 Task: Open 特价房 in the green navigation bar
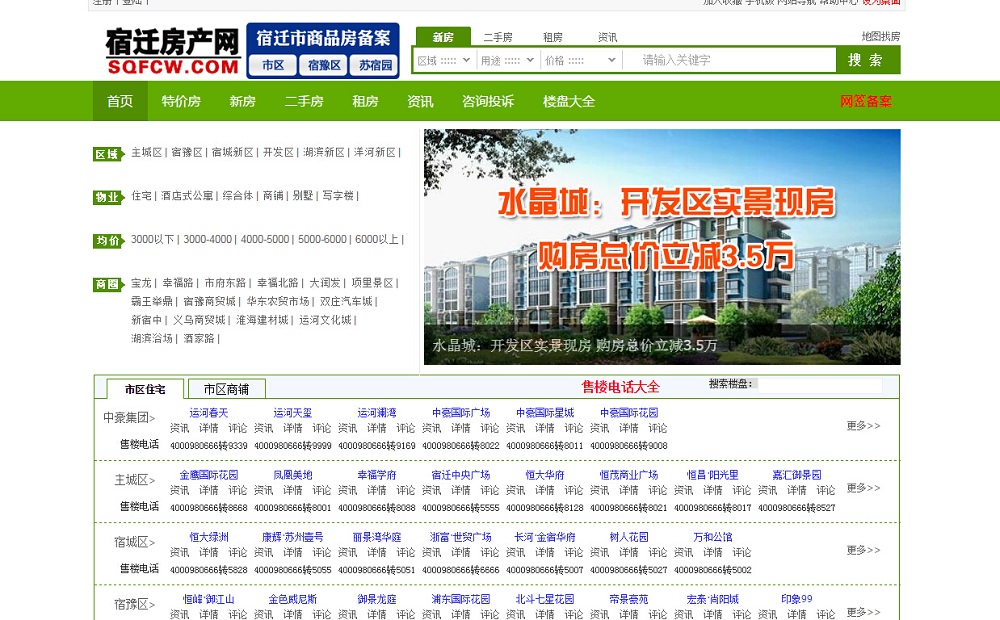(x=181, y=101)
